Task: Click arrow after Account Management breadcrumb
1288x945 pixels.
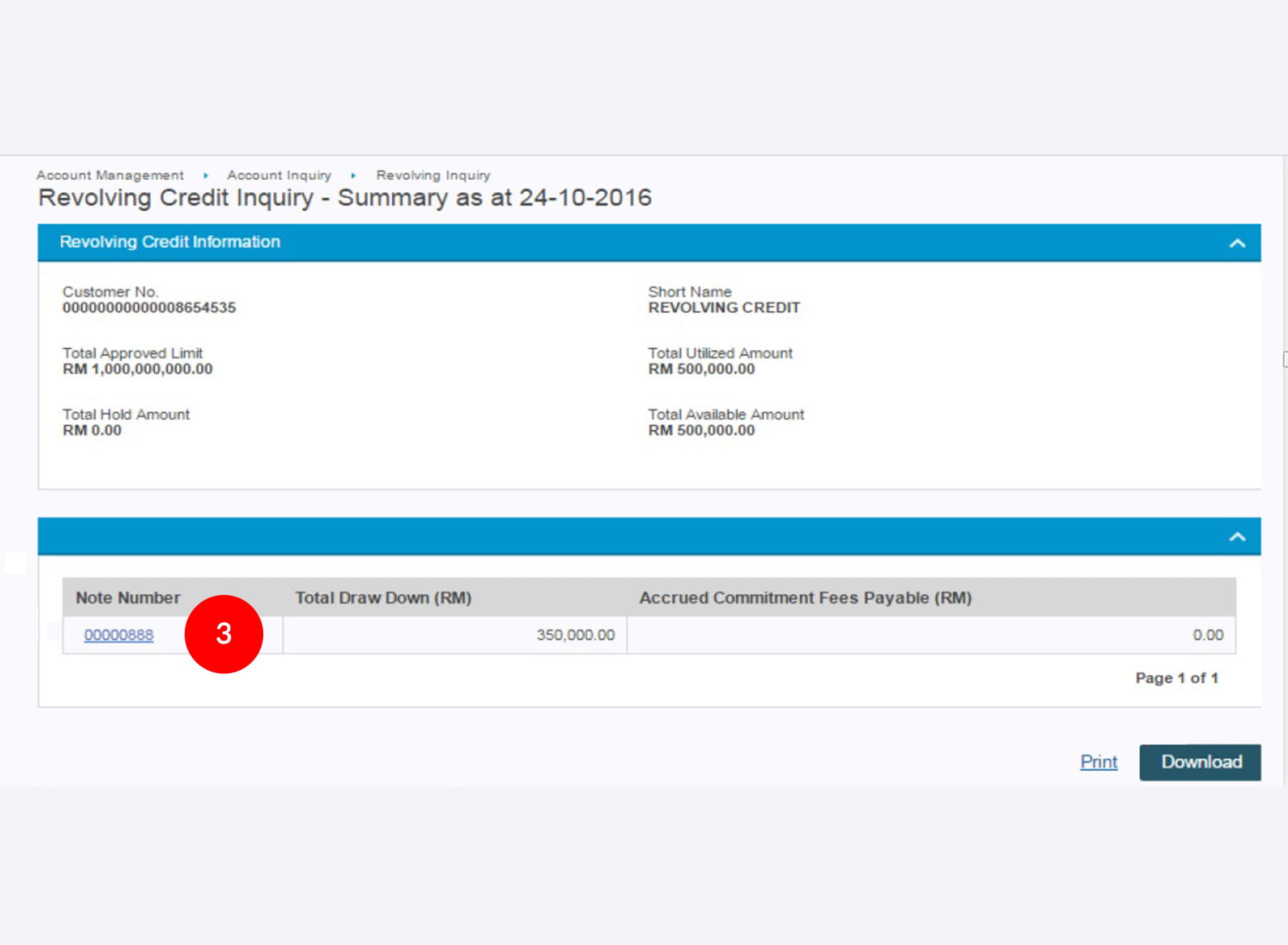Action: coord(205,175)
